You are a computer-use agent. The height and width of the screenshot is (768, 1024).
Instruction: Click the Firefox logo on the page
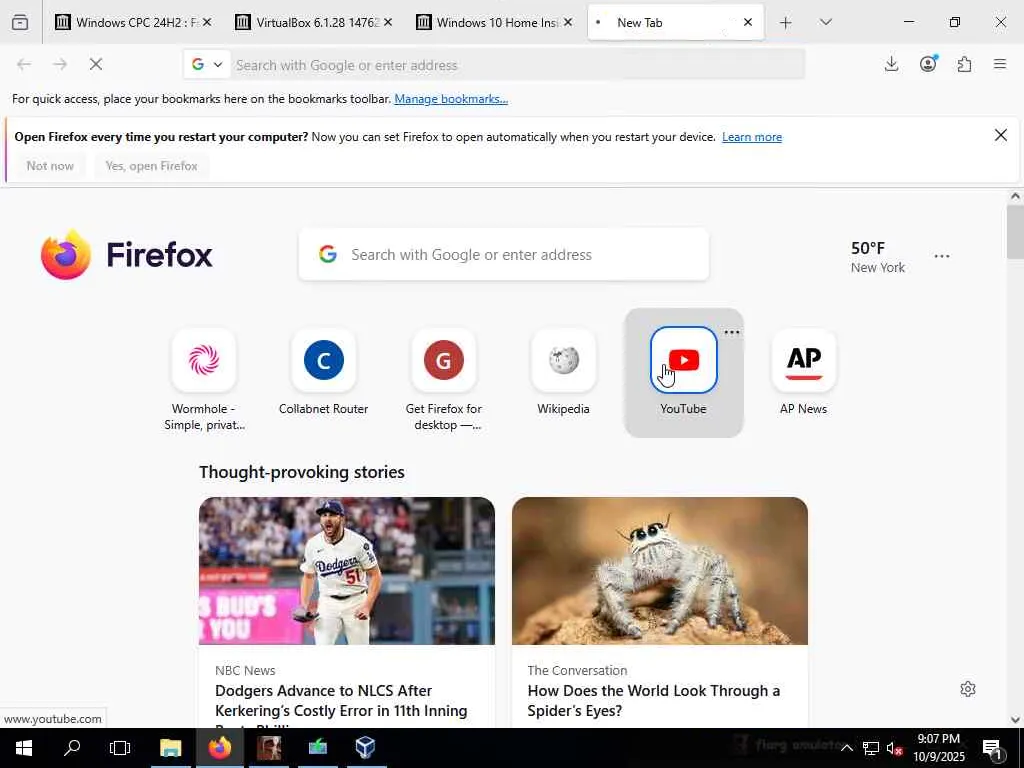pos(127,255)
